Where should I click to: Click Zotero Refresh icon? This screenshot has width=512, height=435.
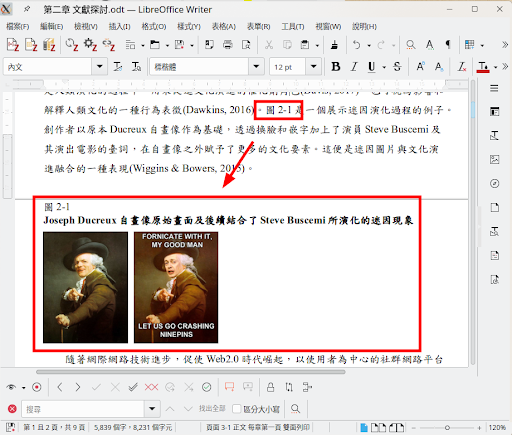coord(72,44)
